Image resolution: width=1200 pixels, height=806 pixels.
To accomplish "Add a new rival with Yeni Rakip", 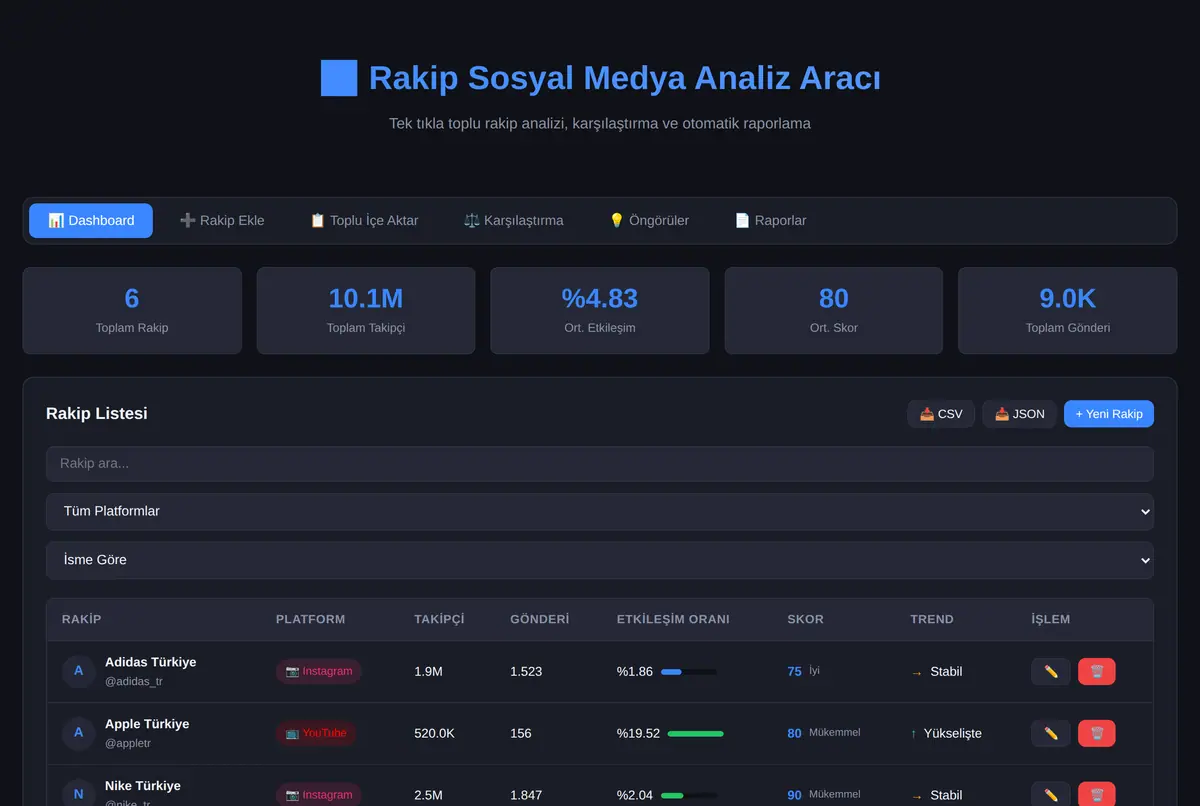I will pos(1109,414).
